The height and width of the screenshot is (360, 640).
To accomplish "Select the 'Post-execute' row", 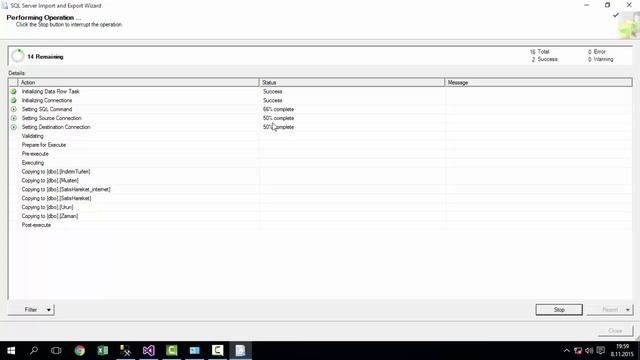I will tap(320, 225).
